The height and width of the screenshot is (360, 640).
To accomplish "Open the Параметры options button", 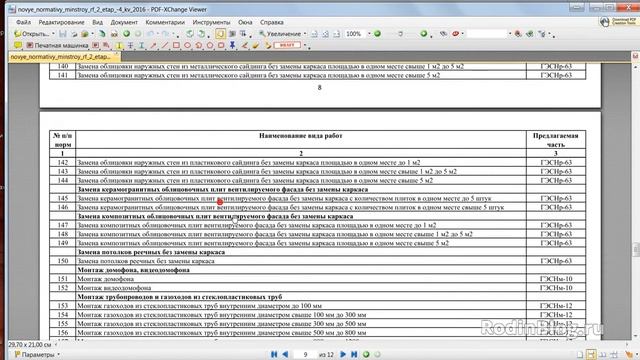I will pyautogui.click(x=34, y=355).
